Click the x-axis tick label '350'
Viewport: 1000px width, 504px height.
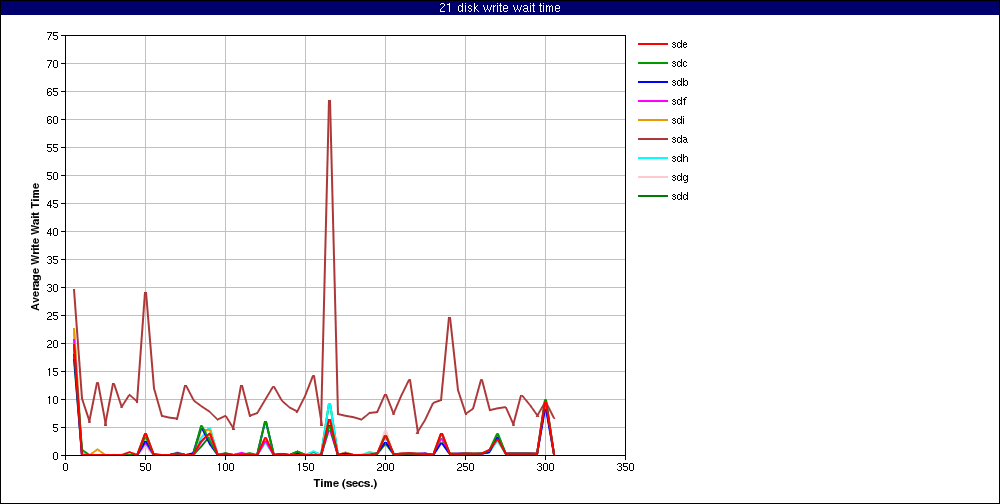point(626,467)
